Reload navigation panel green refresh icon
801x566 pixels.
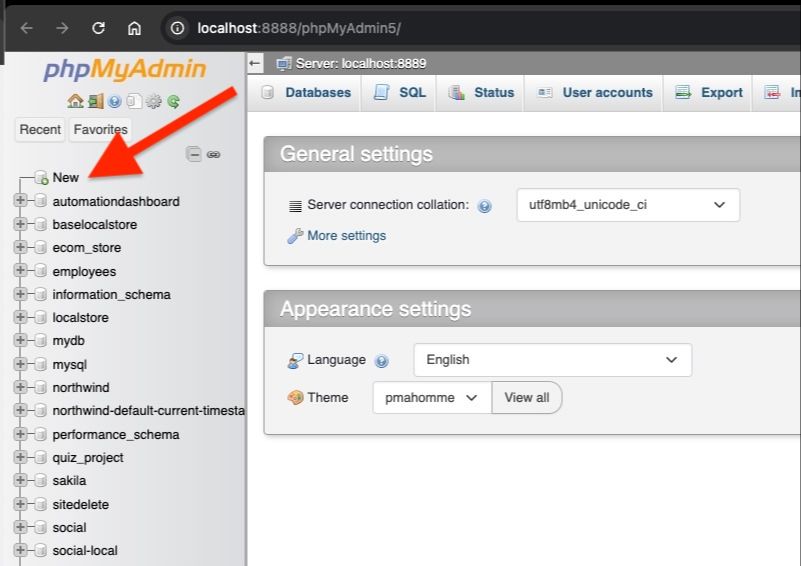(174, 102)
